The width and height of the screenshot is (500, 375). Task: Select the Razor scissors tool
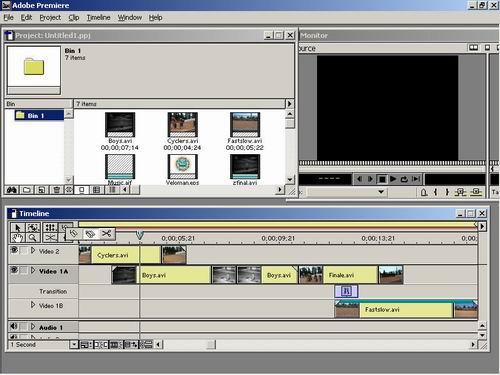tap(106, 234)
